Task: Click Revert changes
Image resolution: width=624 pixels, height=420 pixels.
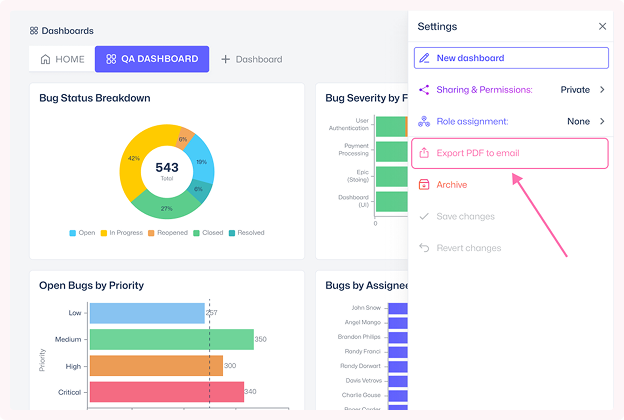Action: click(x=511, y=248)
